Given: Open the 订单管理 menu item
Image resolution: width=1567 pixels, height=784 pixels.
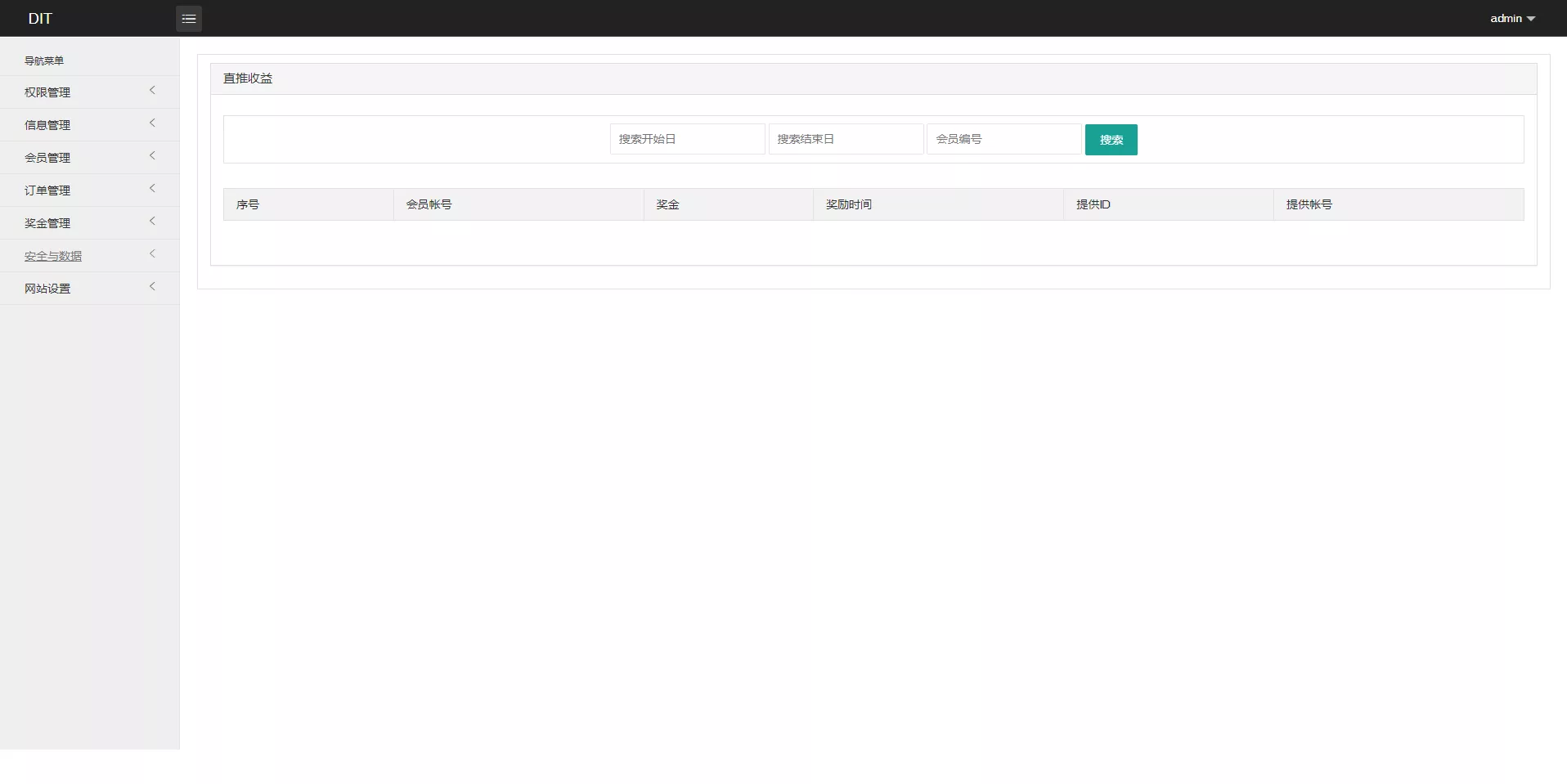Looking at the screenshot, I should [47, 190].
